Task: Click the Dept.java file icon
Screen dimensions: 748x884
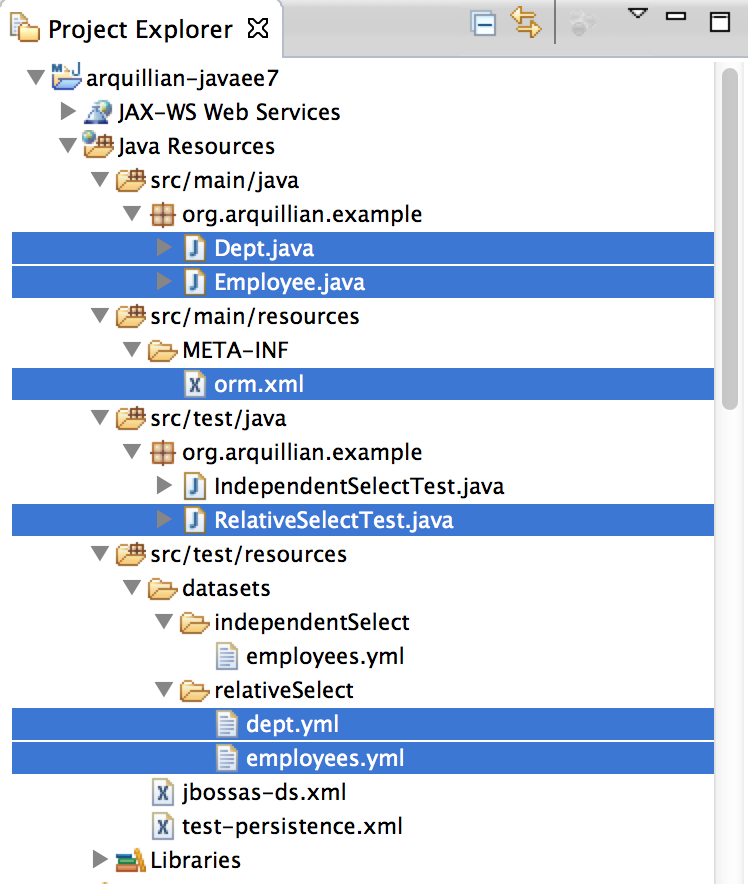Action: tap(195, 249)
